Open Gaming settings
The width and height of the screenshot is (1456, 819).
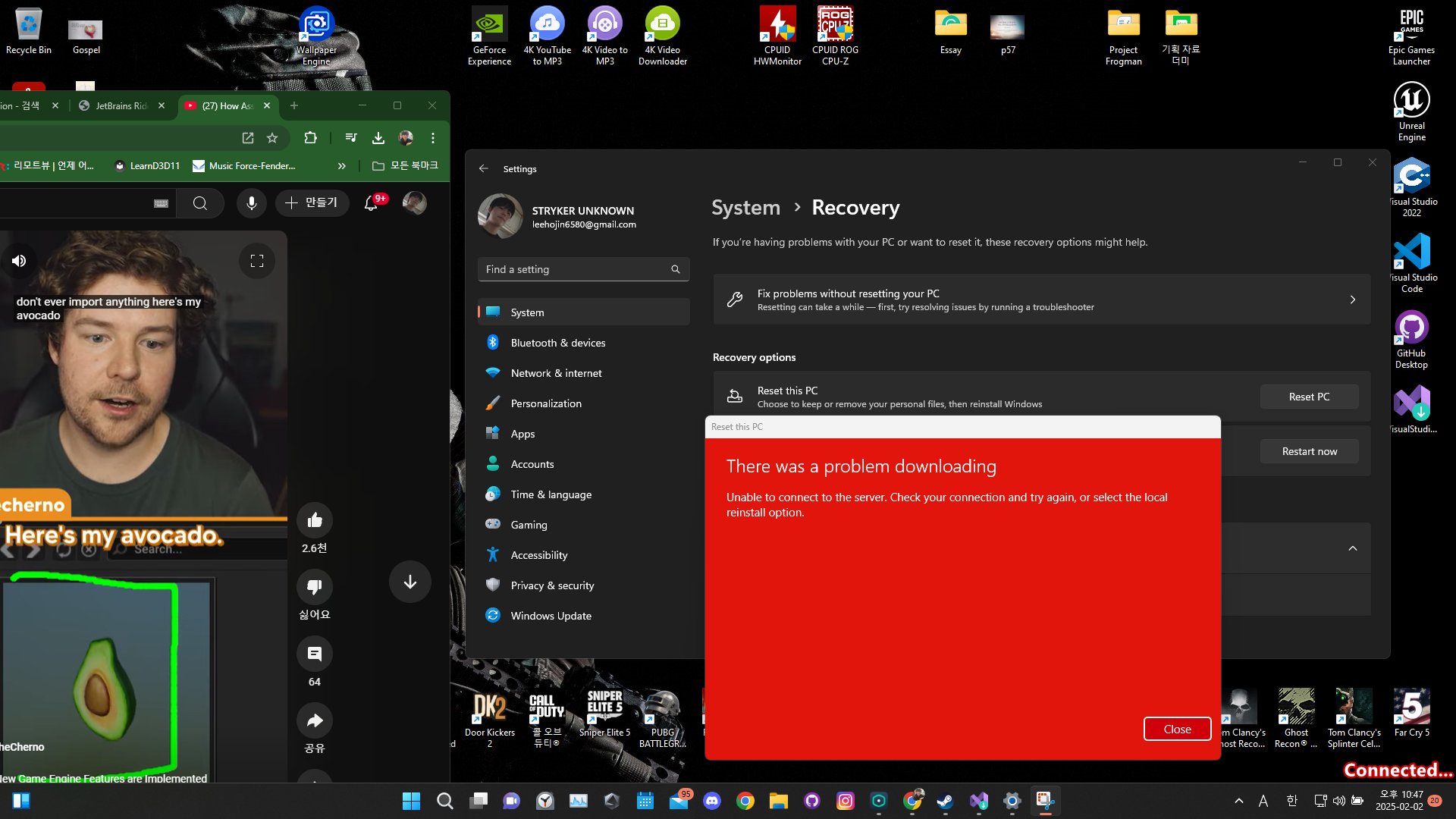(x=583, y=525)
